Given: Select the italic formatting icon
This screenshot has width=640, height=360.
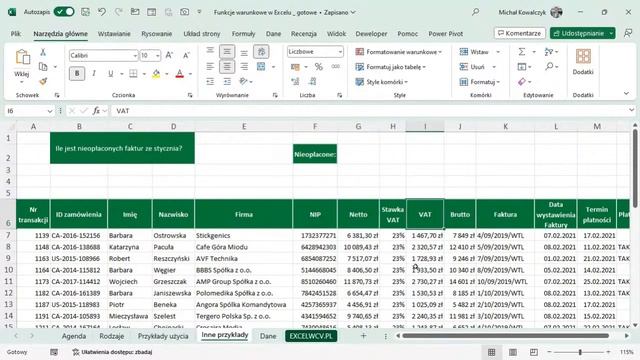Looking at the screenshot, I should pos(94,73).
